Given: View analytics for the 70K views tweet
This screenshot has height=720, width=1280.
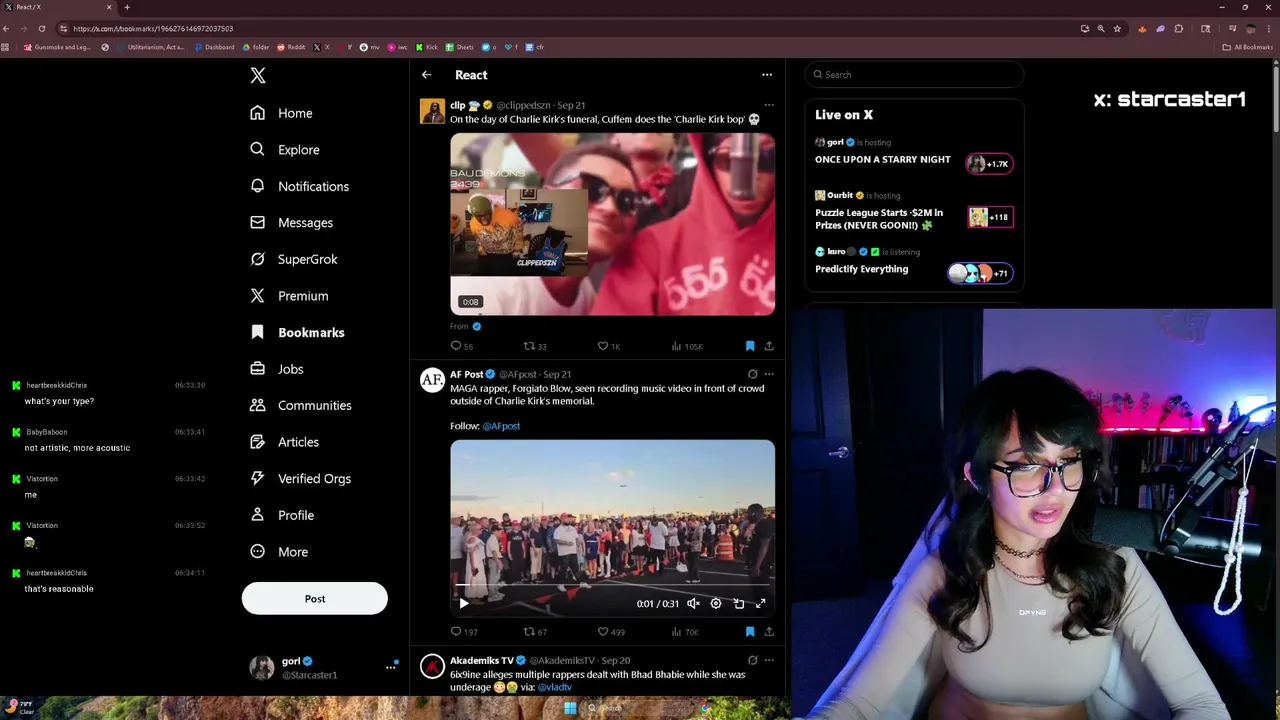Looking at the screenshot, I should tap(685, 632).
